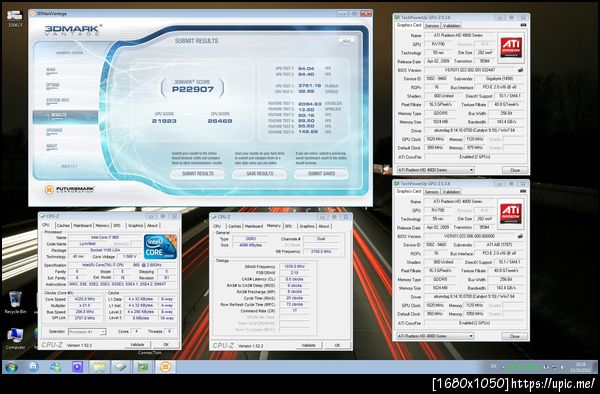Screen dimensions: 600x394
Task: Select Graphics Card tab in top GPU-Z window
Action: point(409,25)
